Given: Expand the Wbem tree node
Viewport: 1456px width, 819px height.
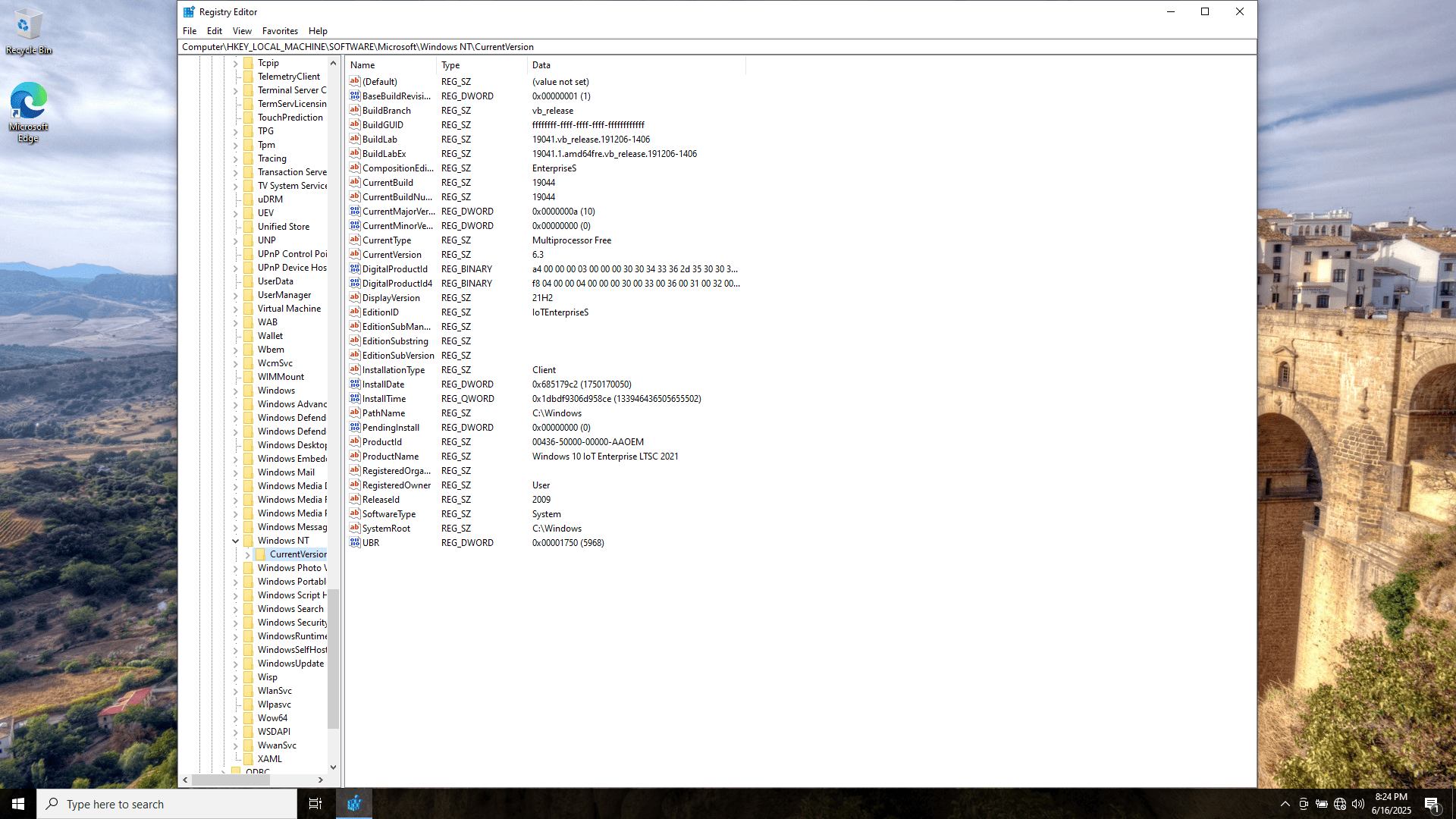Looking at the screenshot, I should click(236, 350).
